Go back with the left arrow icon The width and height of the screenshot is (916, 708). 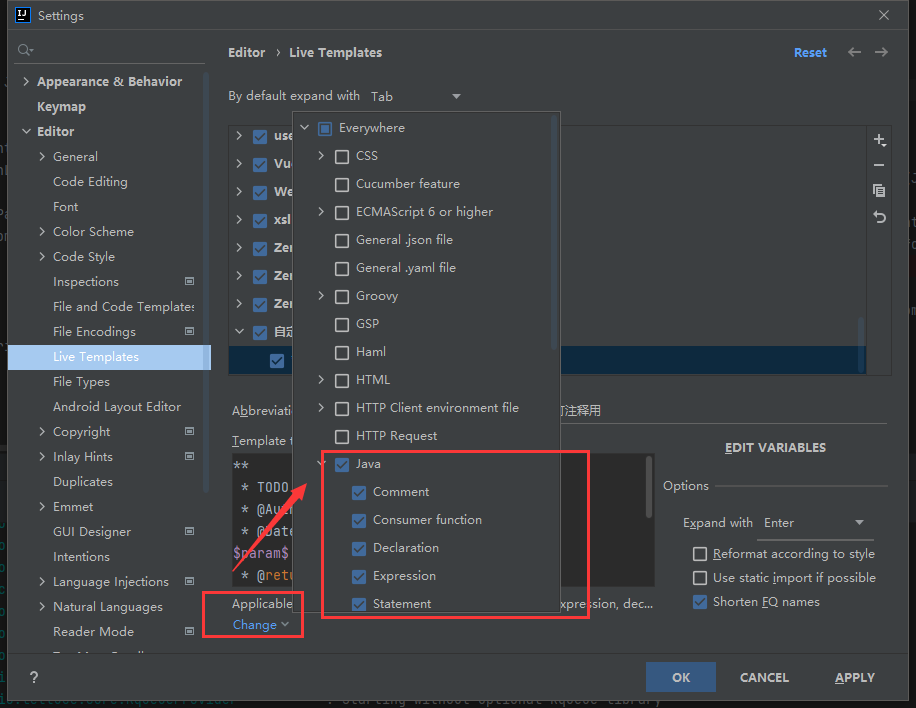(x=854, y=52)
